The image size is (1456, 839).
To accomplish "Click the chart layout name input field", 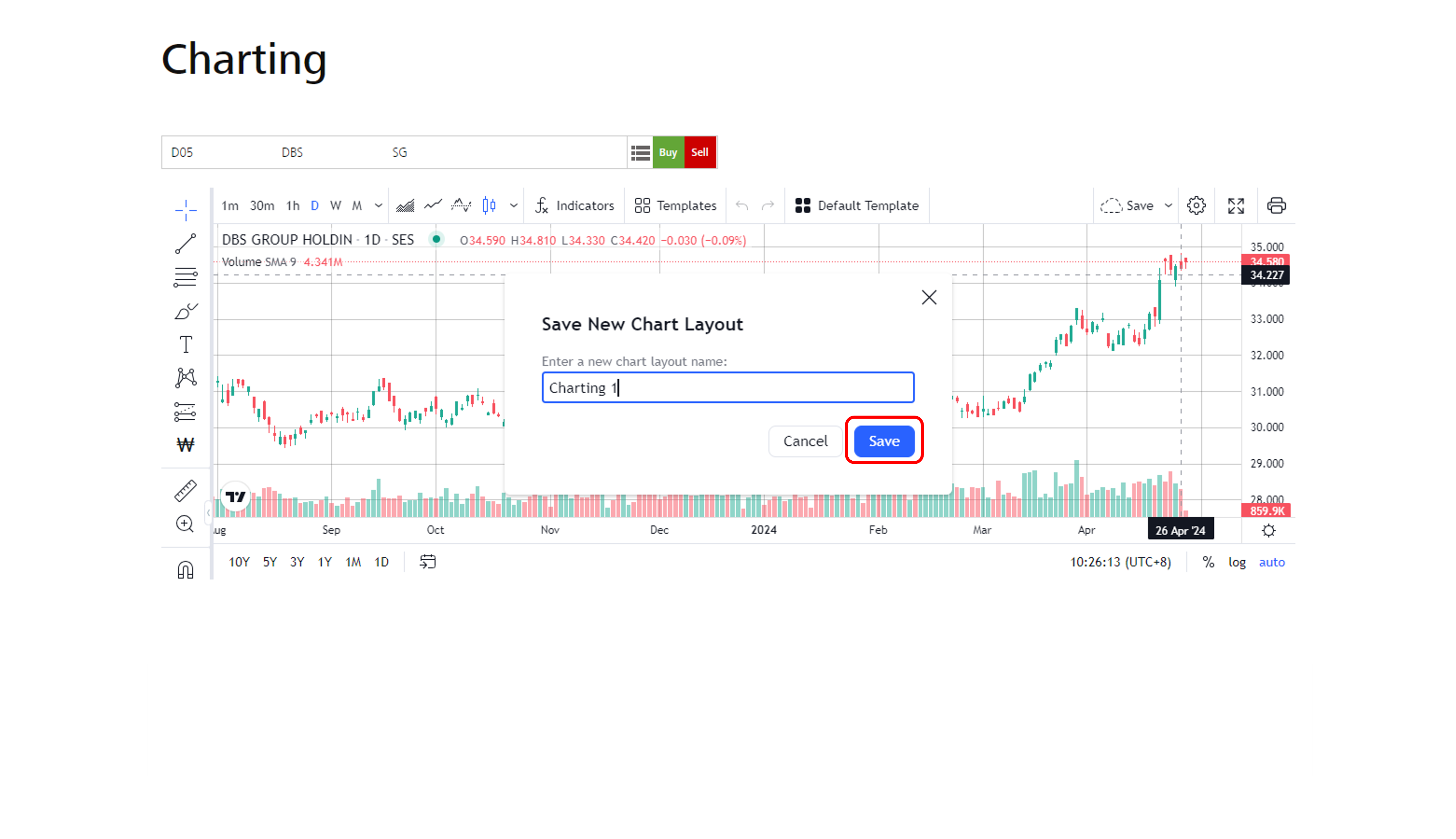I will pyautogui.click(x=728, y=387).
